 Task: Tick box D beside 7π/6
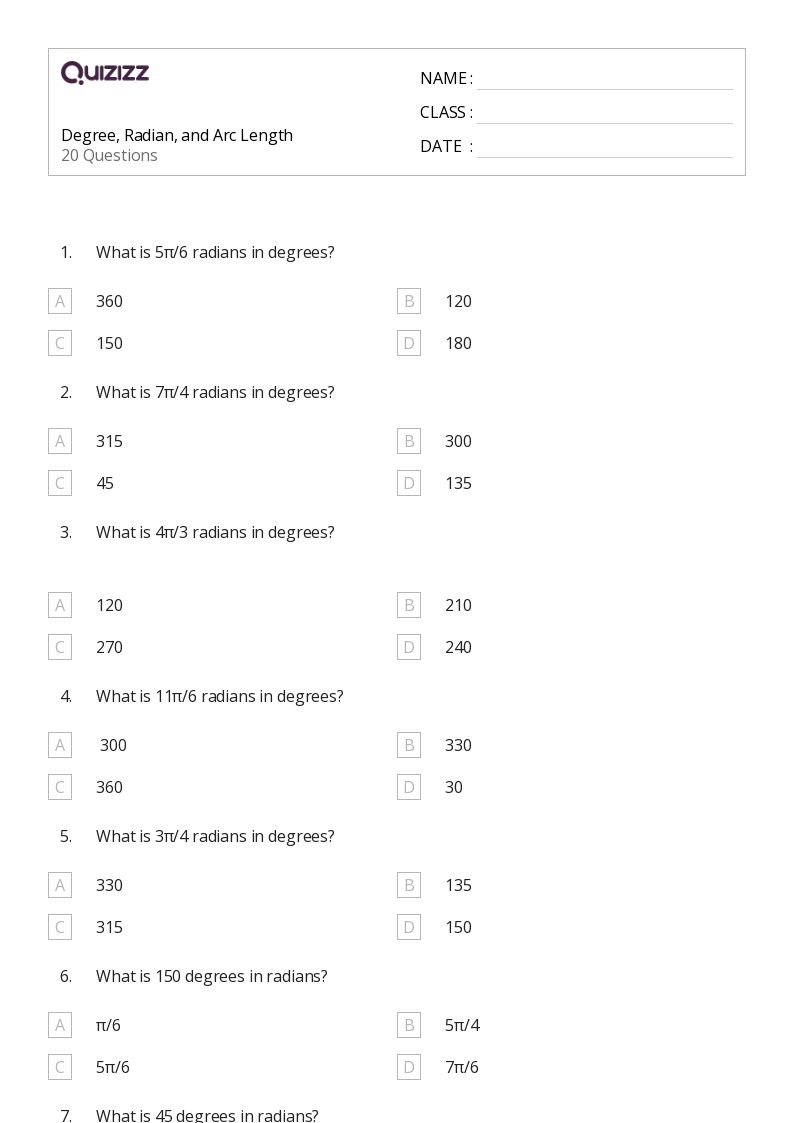click(x=409, y=1067)
